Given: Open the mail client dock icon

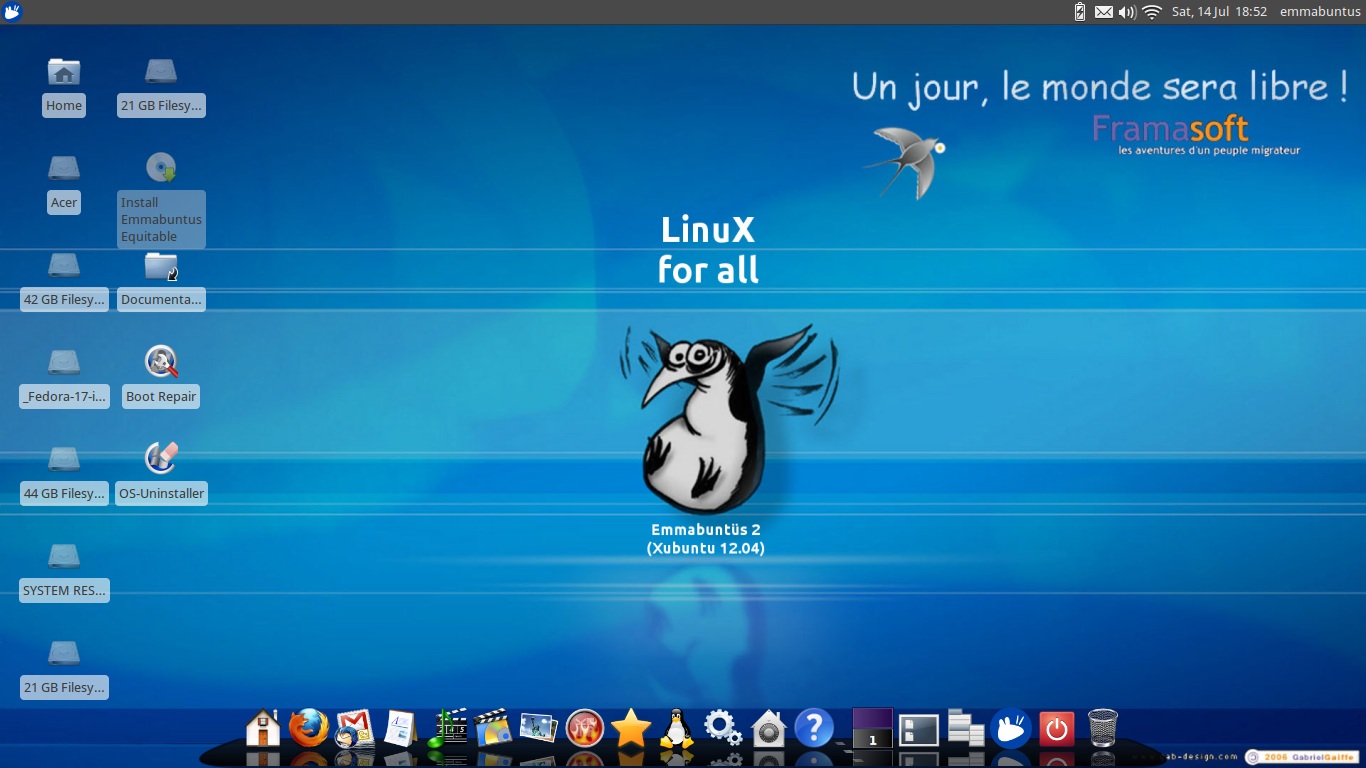Looking at the screenshot, I should [355, 729].
